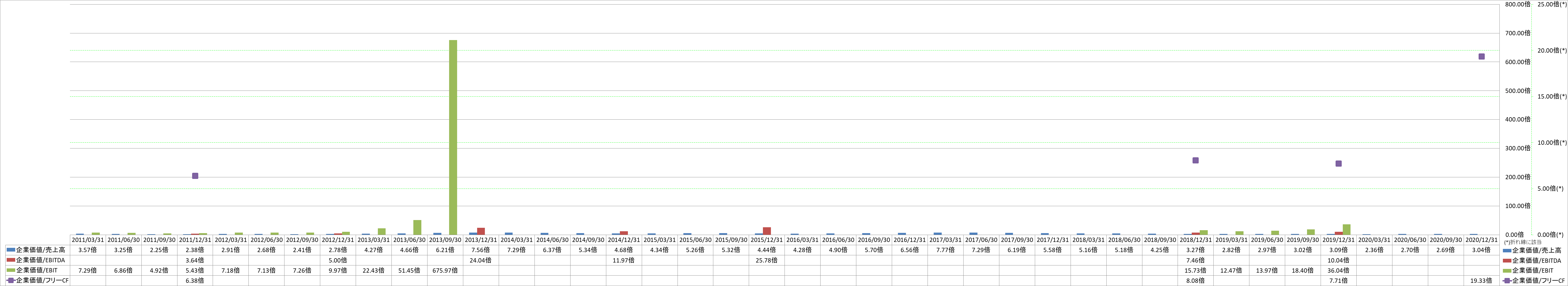Screen dimensions: 1568x286
Task: Click the red swatch in right legend 企業価値/EBITDA
Action: (x=1507, y=260)
